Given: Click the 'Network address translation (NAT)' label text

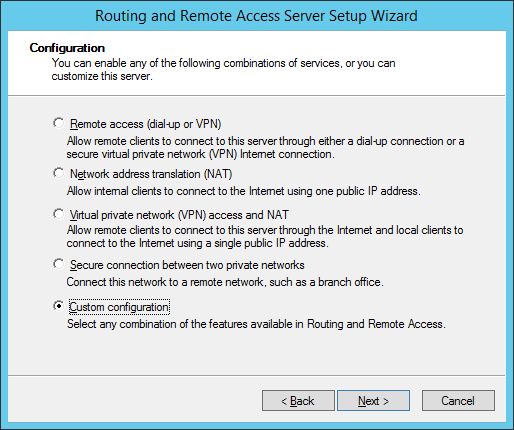Looking at the screenshot, I should click(x=151, y=174).
